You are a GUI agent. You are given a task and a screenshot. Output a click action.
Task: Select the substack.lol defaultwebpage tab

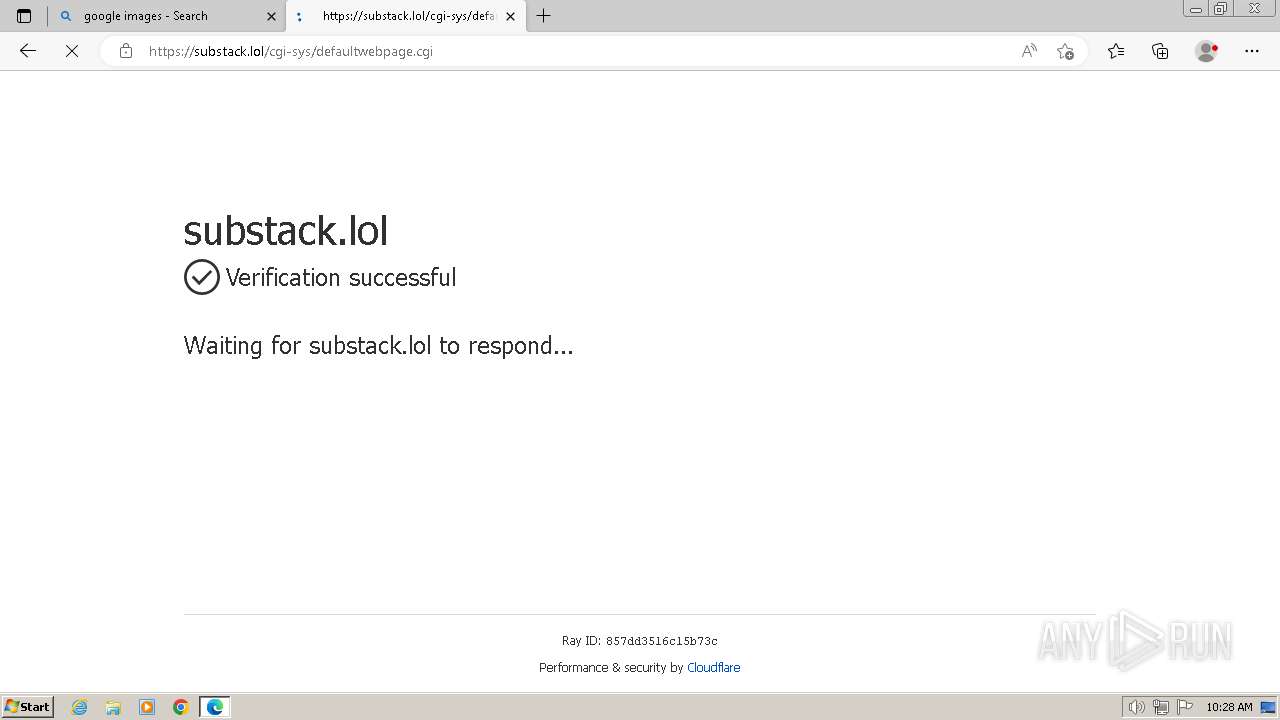[406, 16]
